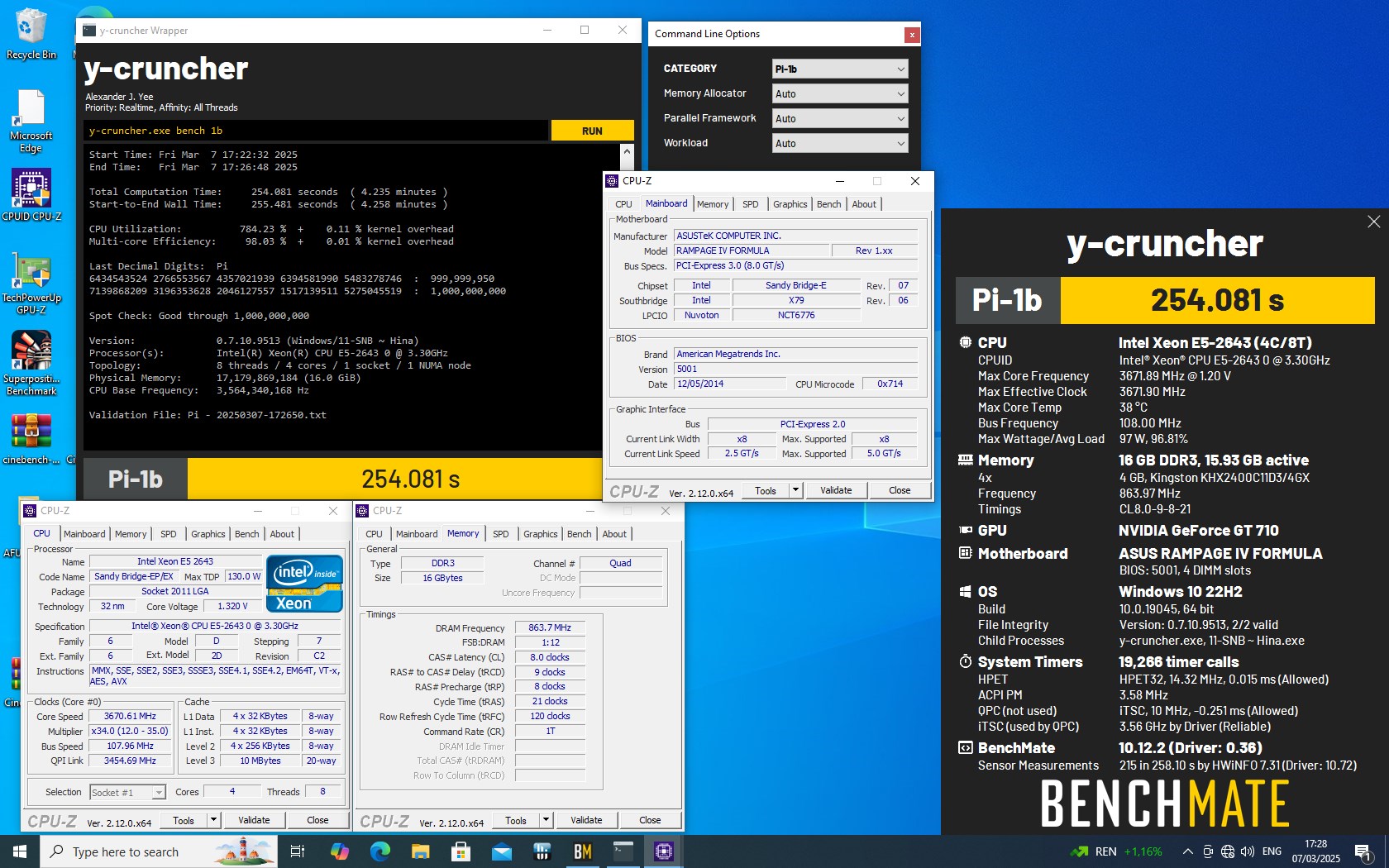This screenshot has width=1389, height=868.
Task: Click the ENG language indicator
Action: click(1272, 851)
